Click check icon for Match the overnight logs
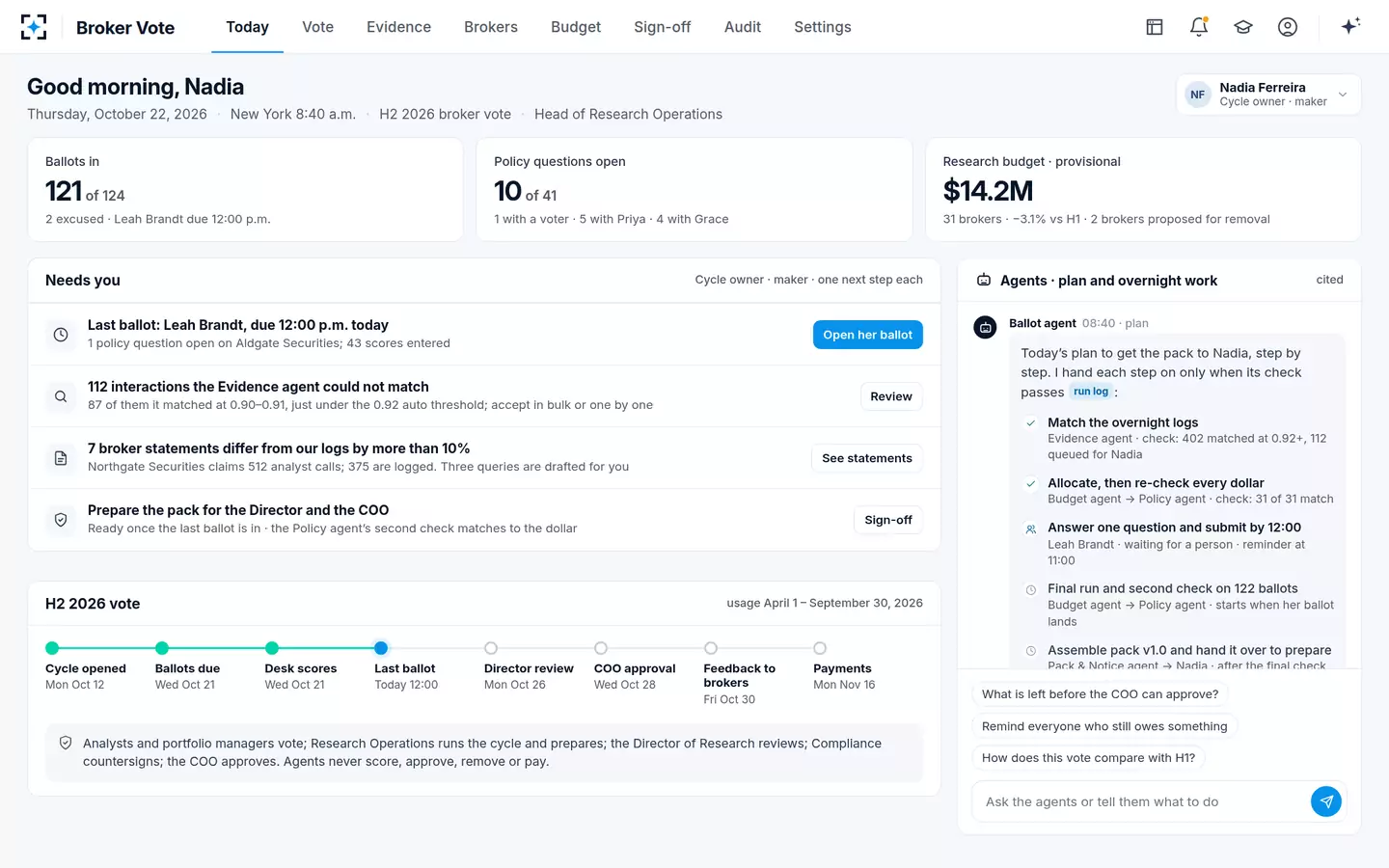Viewport: 1389px width, 868px height. (1031, 422)
